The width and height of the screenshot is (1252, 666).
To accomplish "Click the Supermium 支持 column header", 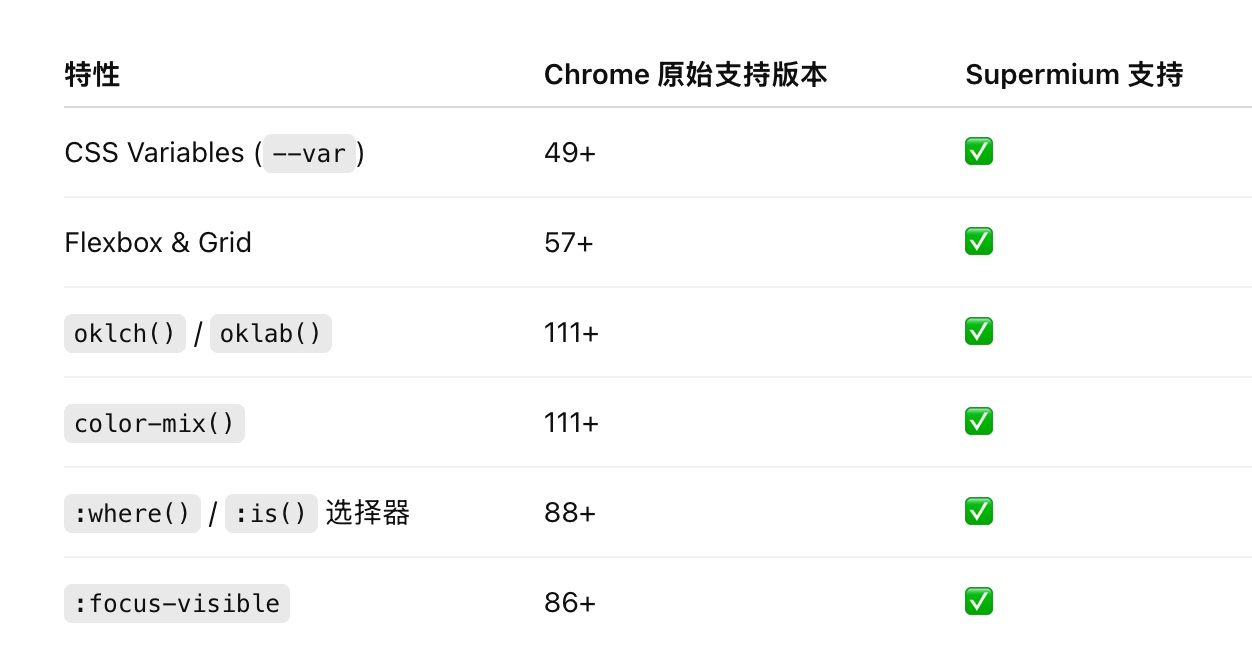I will pos(1074,75).
